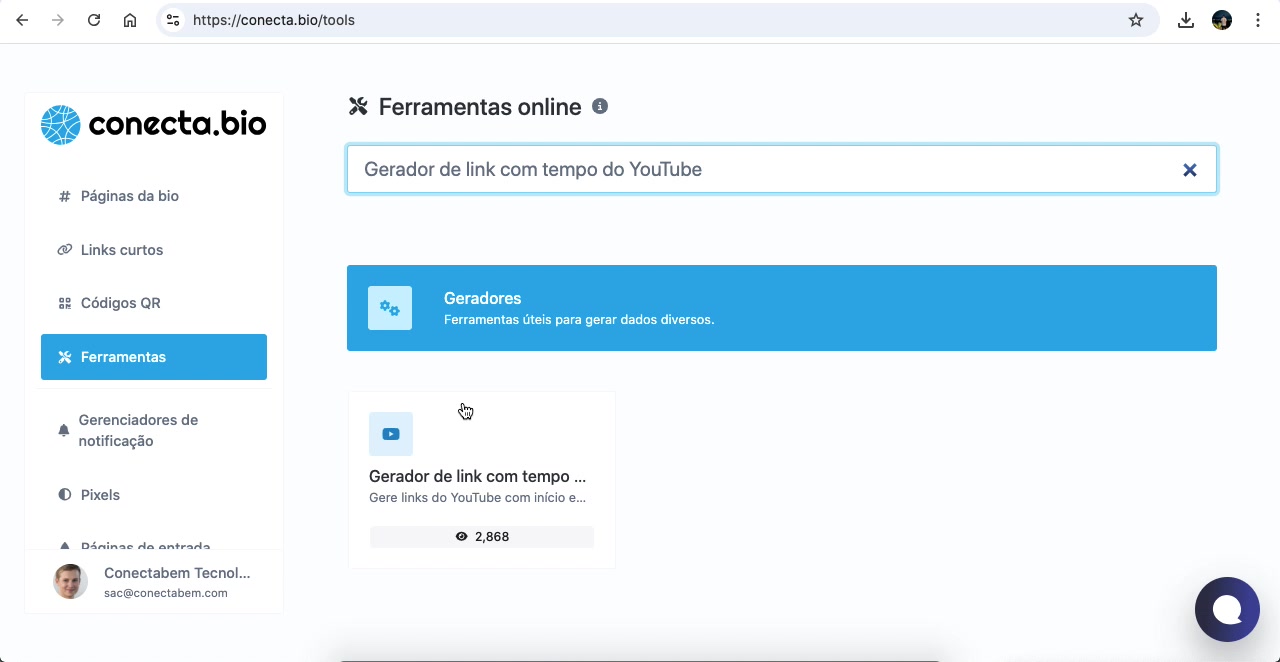Image resolution: width=1280 pixels, height=662 pixels.
Task: Select the Links curtos sidebar item
Action: coord(121,249)
